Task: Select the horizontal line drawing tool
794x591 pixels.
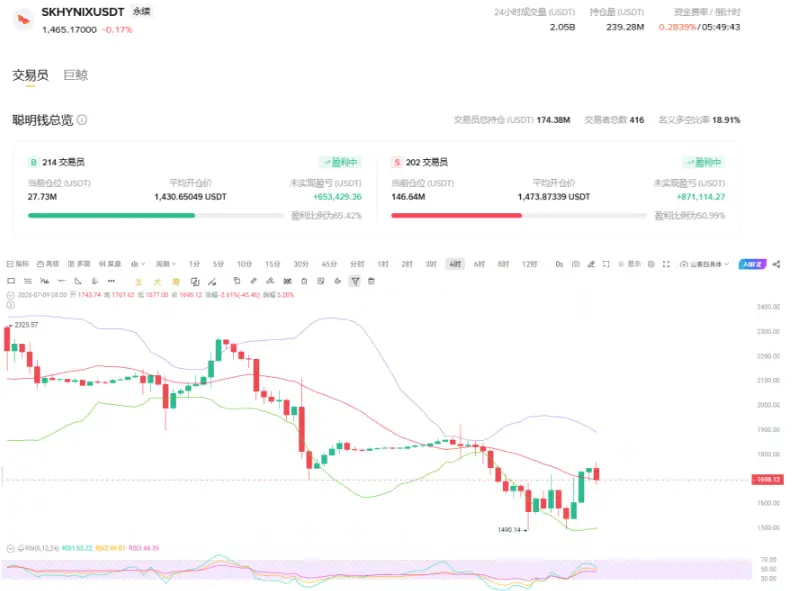Action: (61, 281)
